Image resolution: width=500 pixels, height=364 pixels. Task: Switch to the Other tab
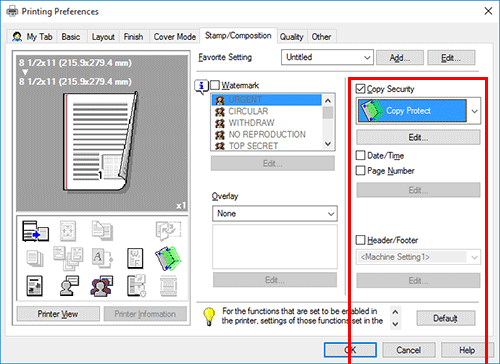pyautogui.click(x=321, y=37)
